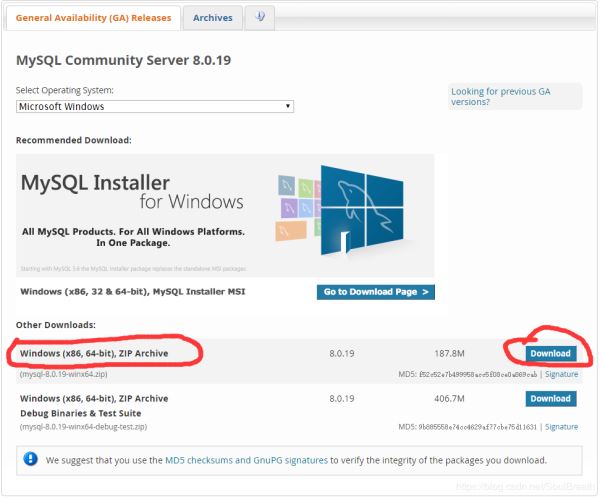
Task: Click the 8.0.19 version in the first ZIP row
Action: pyautogui.click(x=342, y=353)
